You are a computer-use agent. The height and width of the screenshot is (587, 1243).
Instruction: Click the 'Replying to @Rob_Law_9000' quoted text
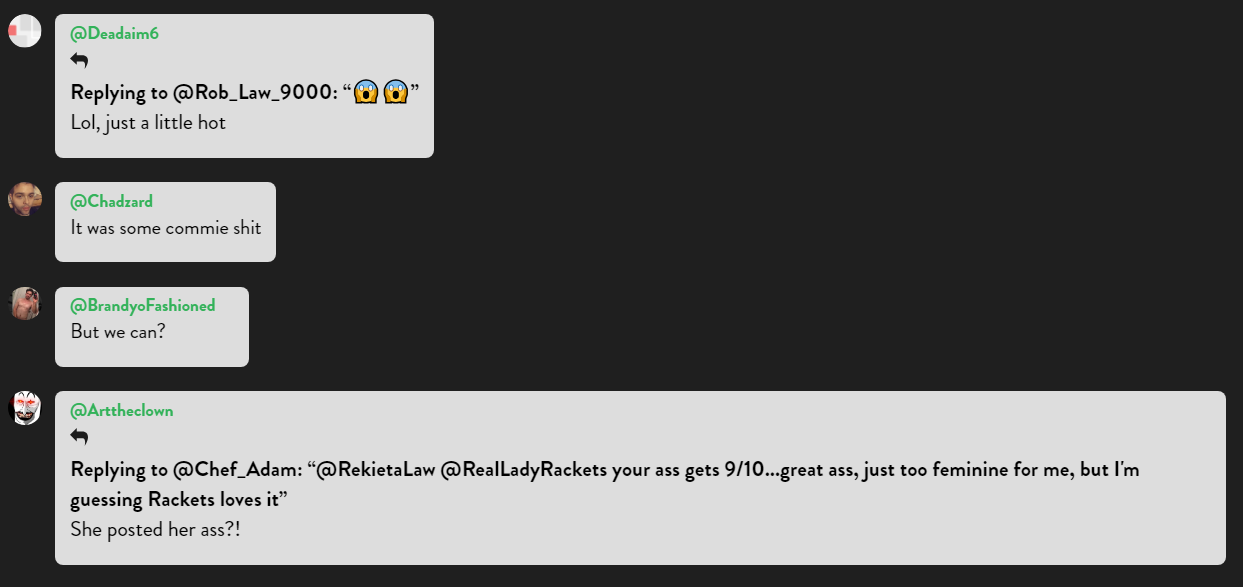point(245,93)
